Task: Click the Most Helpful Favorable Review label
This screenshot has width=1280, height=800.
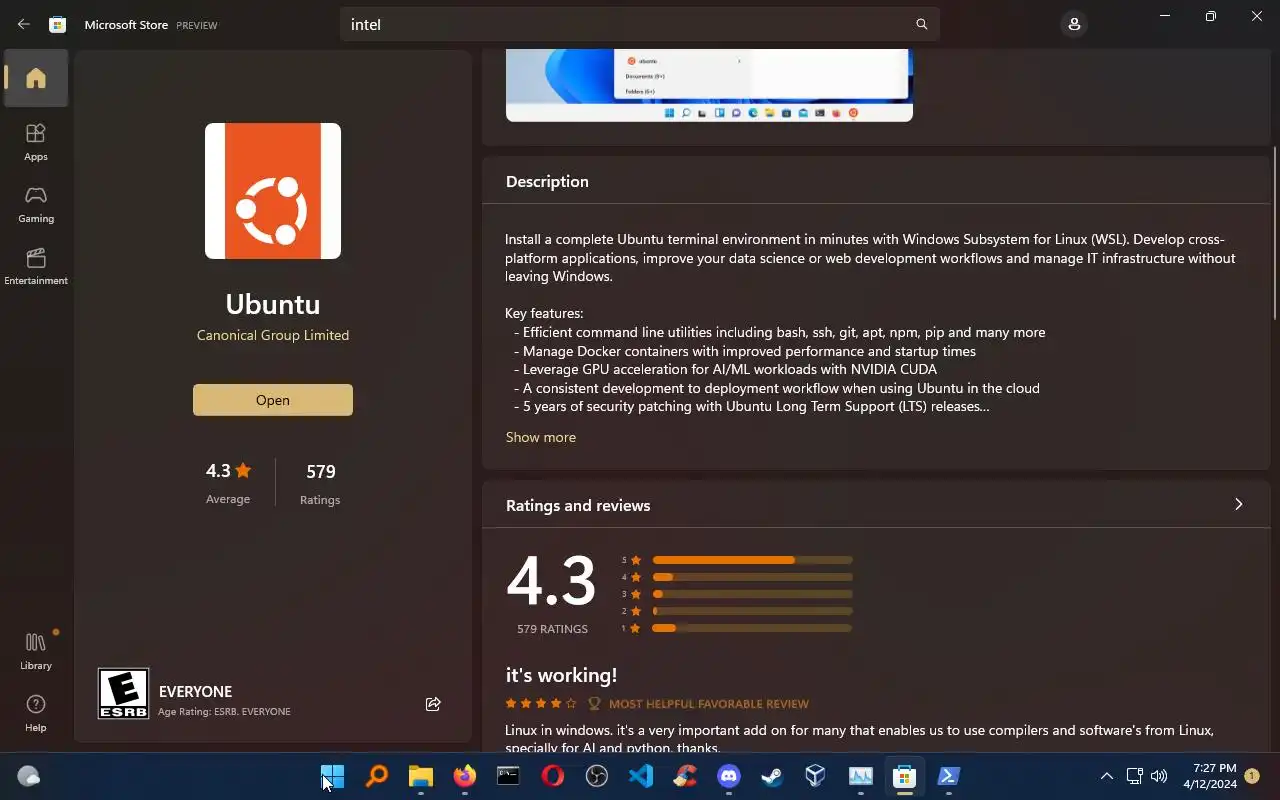Action: coord(708,704)
